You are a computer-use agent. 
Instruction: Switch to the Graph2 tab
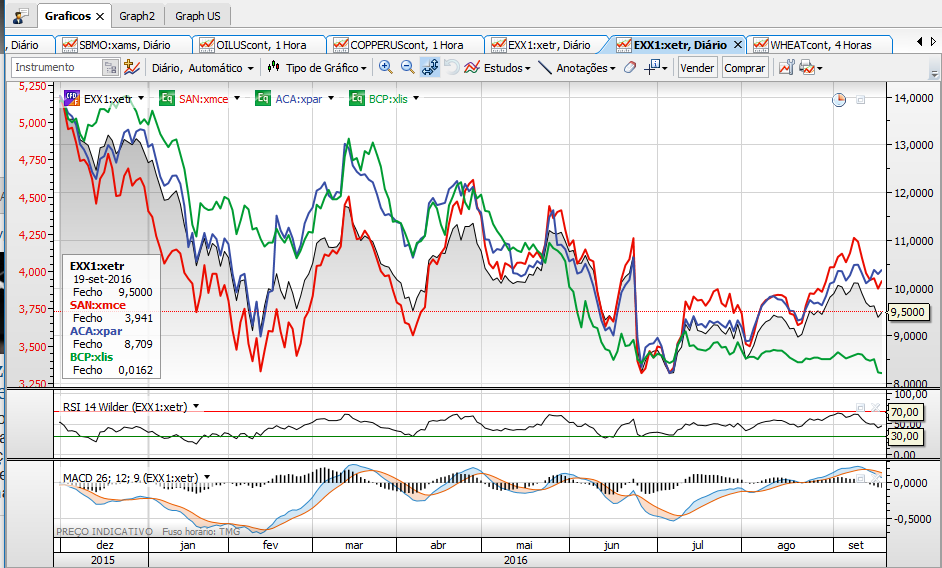tap(137, 16)
